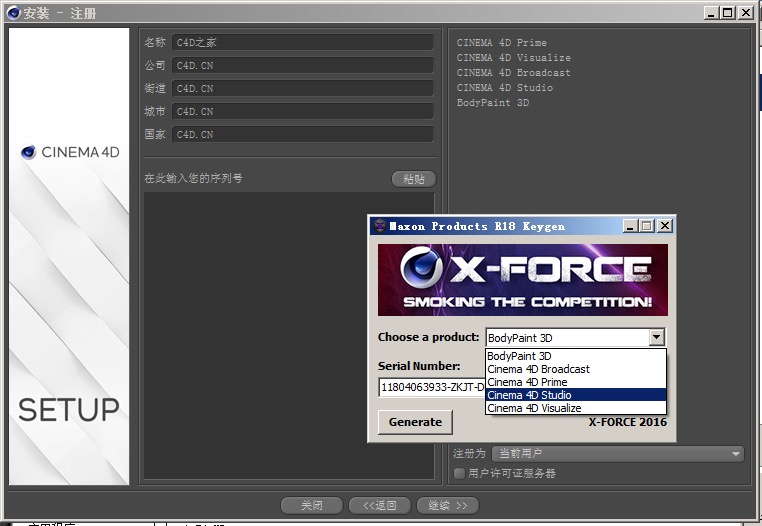The width and height of the screenshot is (762, 526).
Task: Click the <<返回 back button
Action: point(380,505)
